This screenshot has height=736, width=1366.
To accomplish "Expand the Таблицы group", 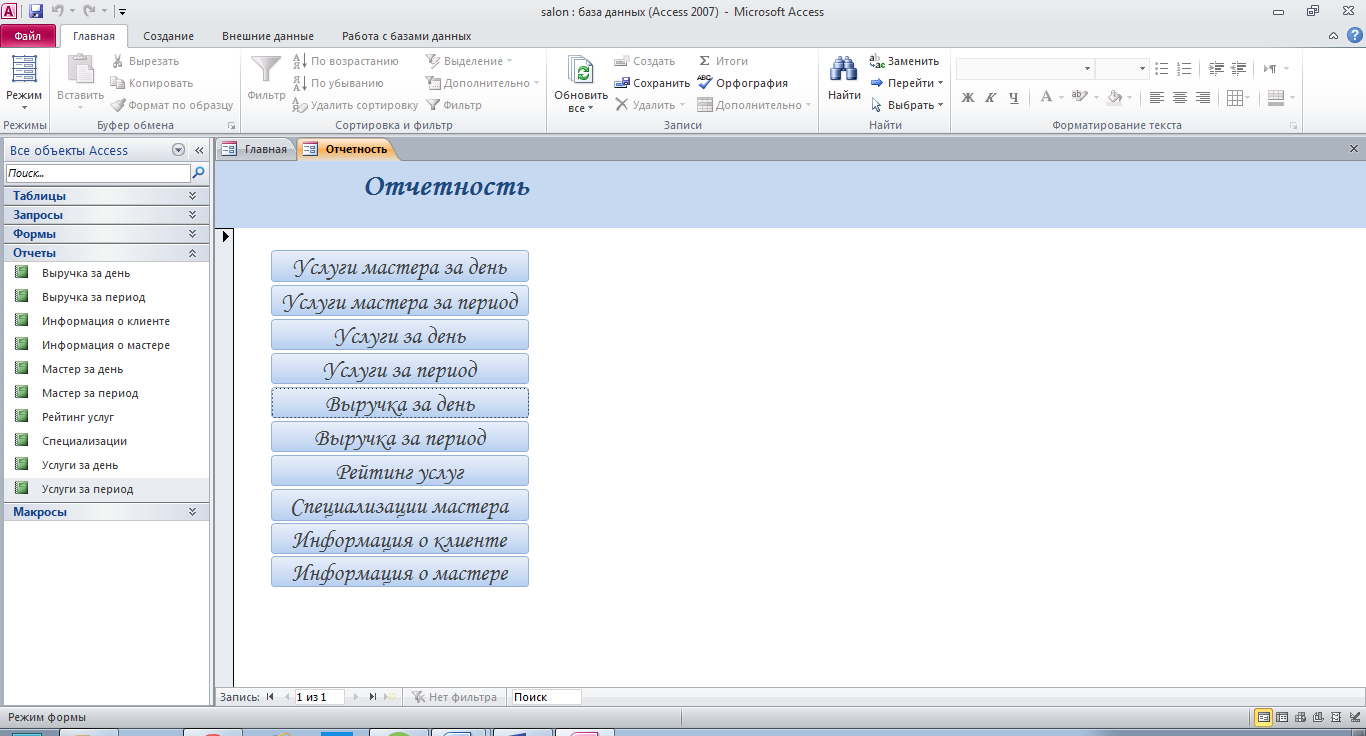I will pos(105,196).
